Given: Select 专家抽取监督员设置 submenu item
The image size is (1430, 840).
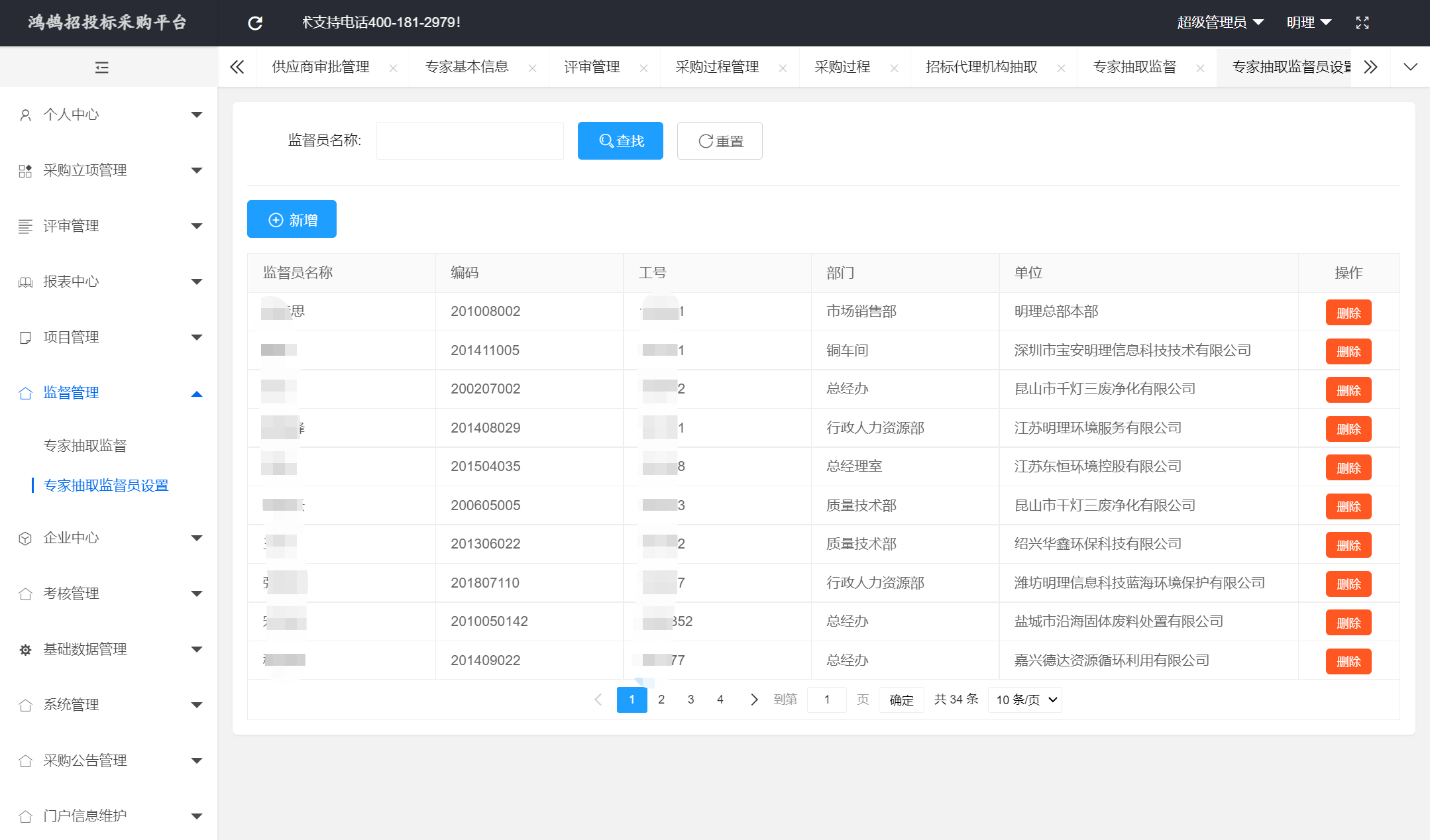Looking at the screenshot, I should click(106, 486).
